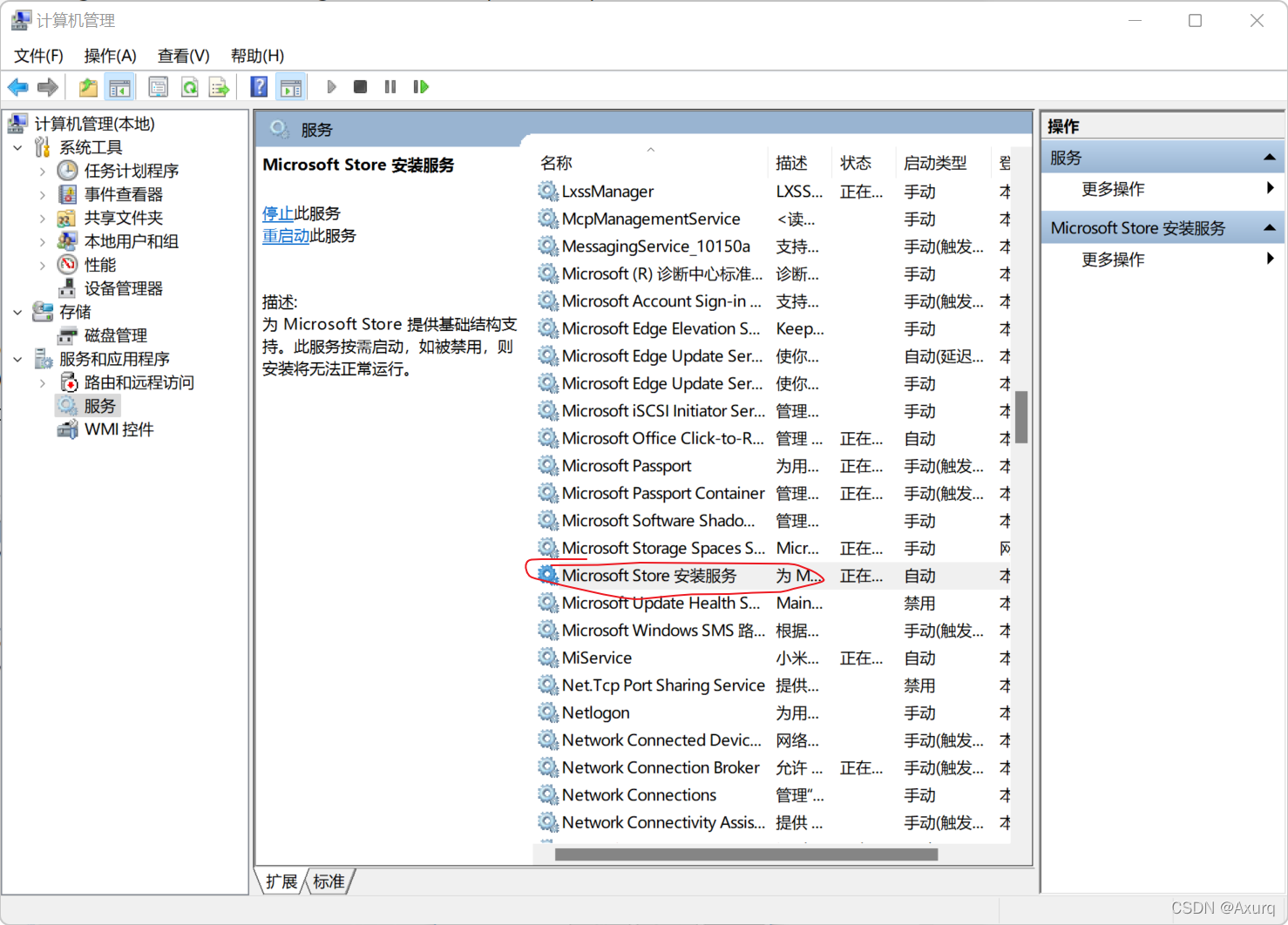Click the Forward arrow toolbar icon
The width and height of the screenshot is (1288, 925).
48,87
